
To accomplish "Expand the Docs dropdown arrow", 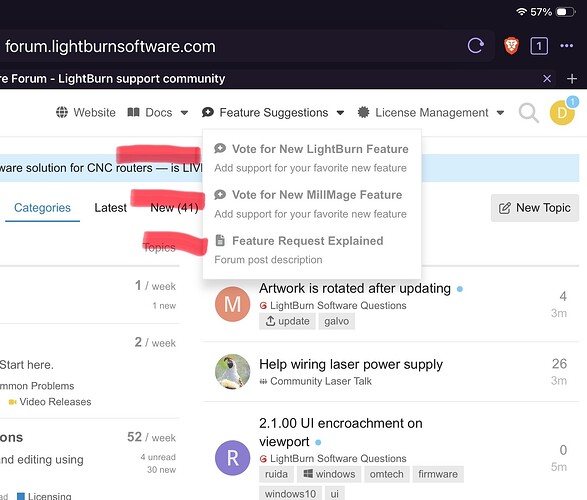I will pyautogui.click(x=184, y=113).
